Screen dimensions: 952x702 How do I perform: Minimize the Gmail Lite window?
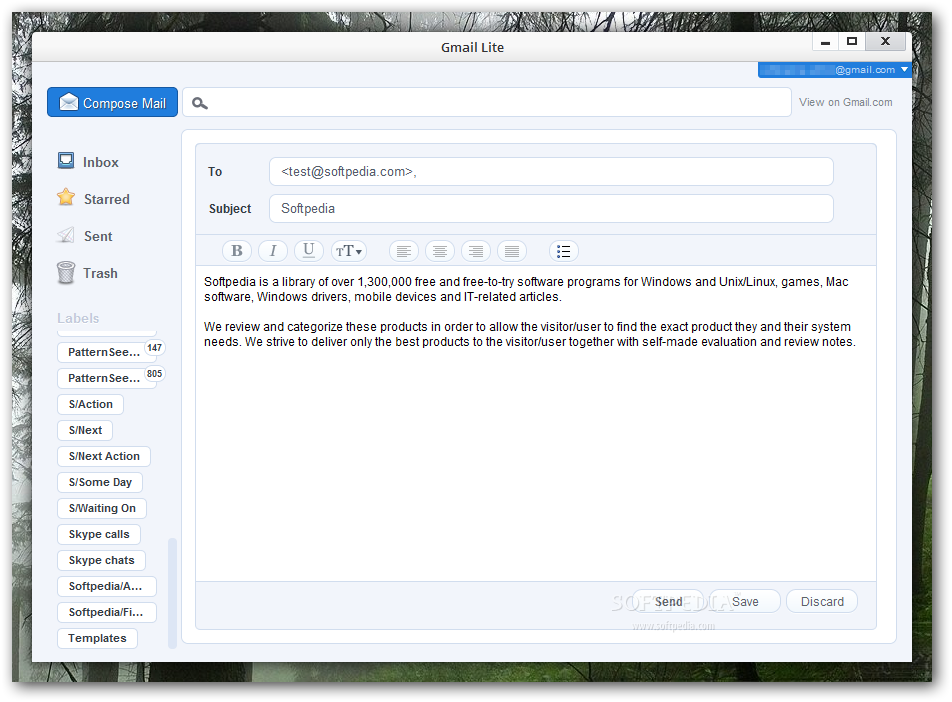point(825,42)
